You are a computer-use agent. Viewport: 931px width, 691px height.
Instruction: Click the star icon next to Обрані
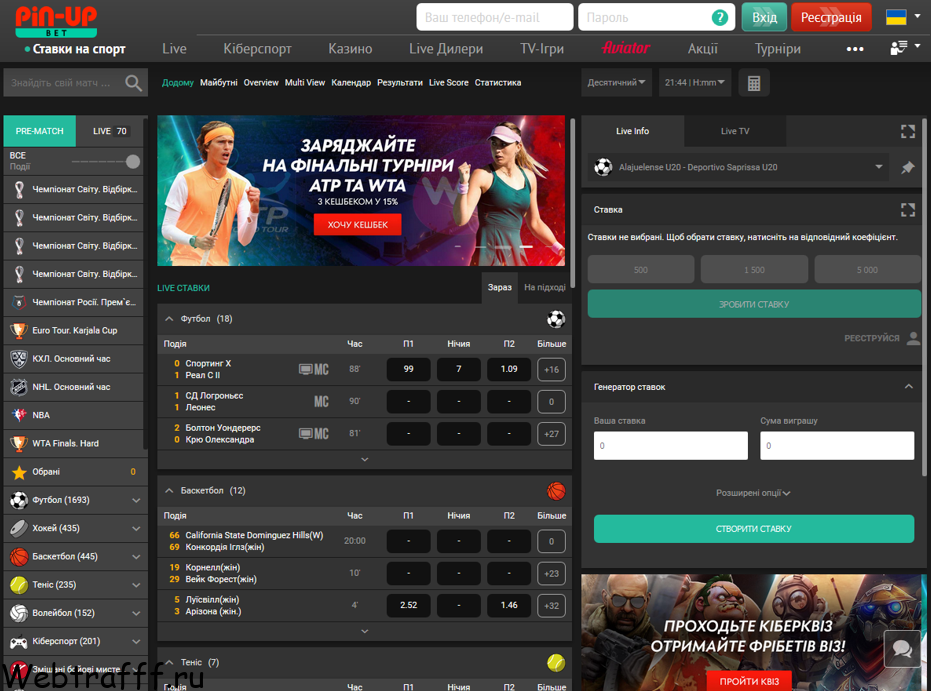(19, 472)
